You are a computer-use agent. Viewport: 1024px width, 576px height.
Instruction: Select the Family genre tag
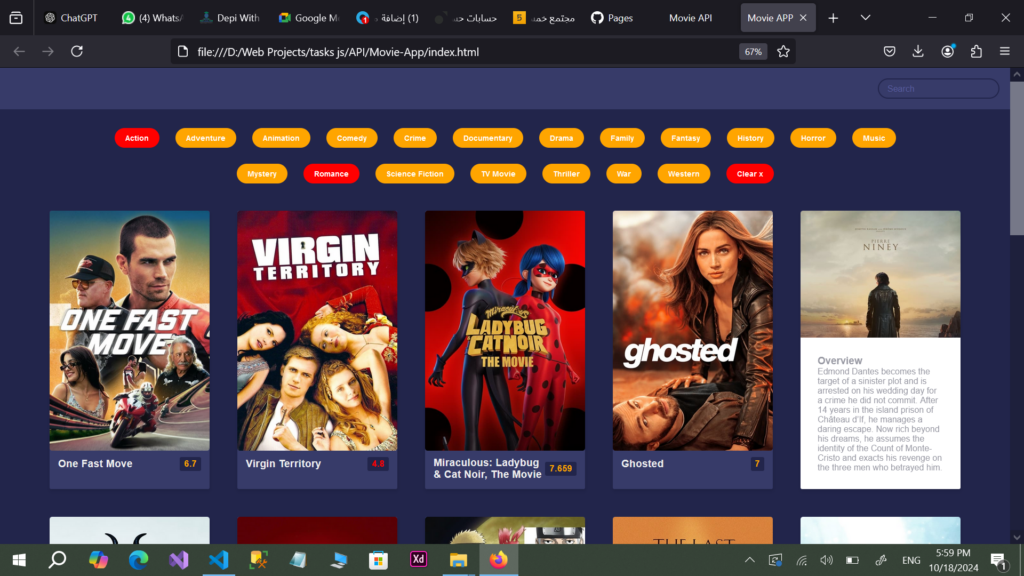622,138
